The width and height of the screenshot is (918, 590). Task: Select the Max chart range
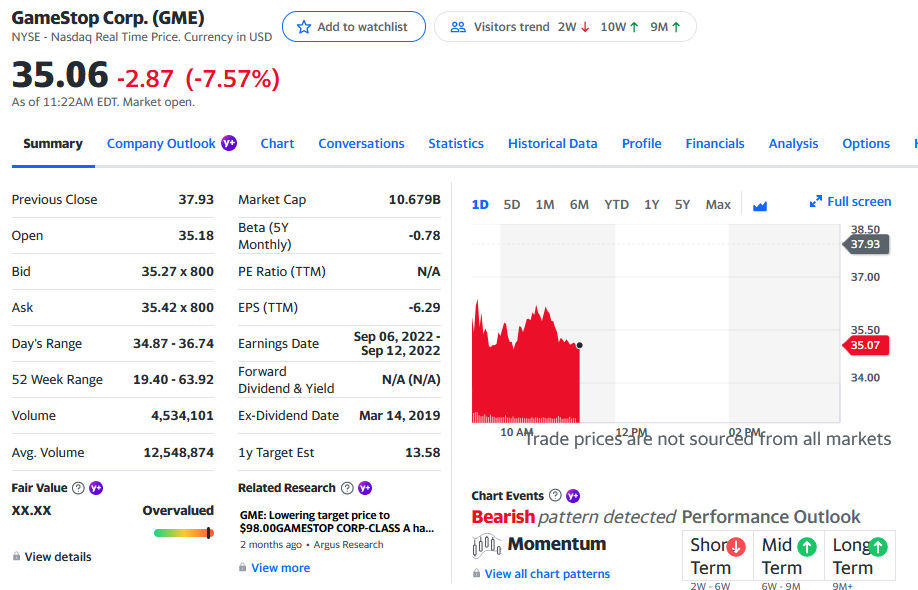click(x=718, y=204)
